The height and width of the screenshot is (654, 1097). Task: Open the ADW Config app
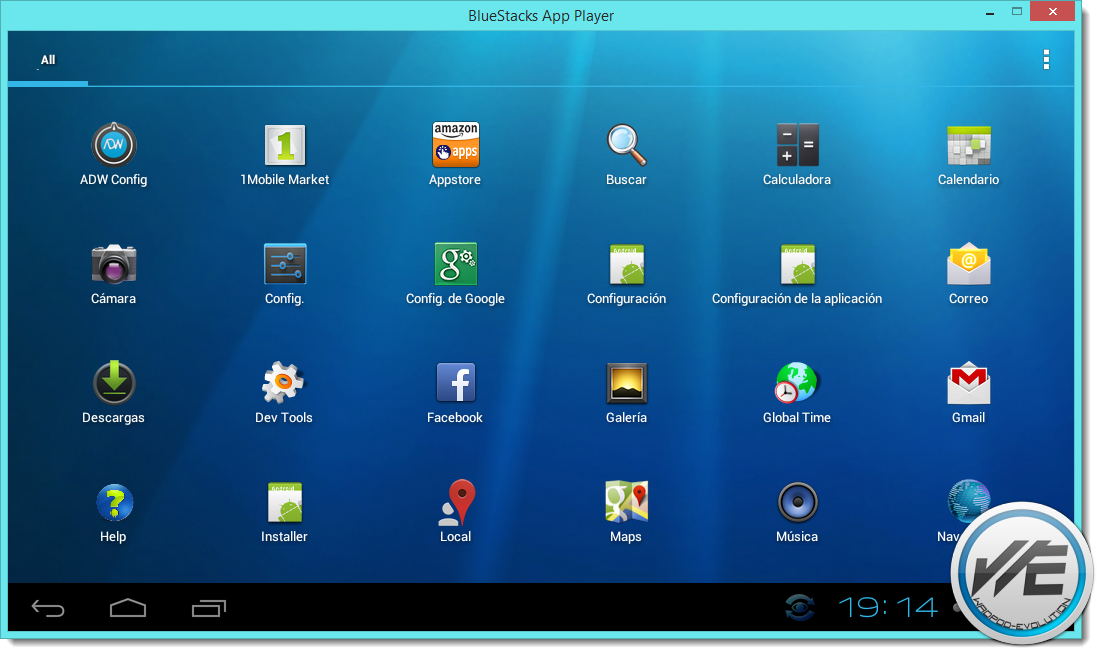(113, 145)
